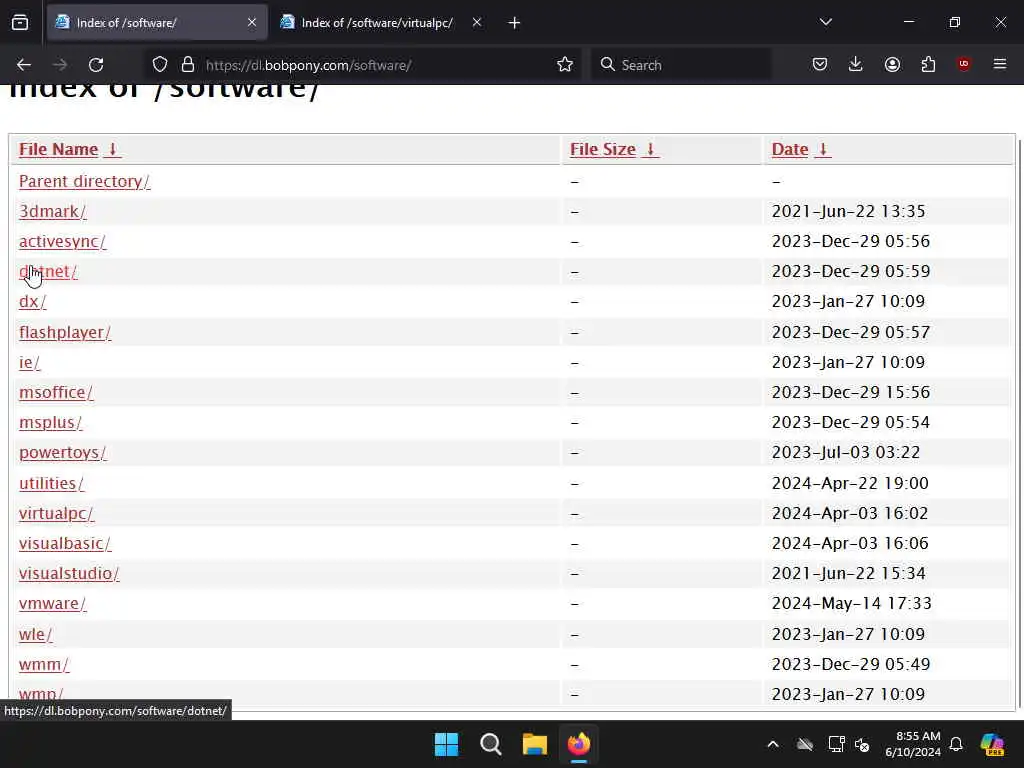Image resolution: width=1024 pixels, height=768 pixels.
Task: Open the list all tabs dropdown
Action: (825, 22)
